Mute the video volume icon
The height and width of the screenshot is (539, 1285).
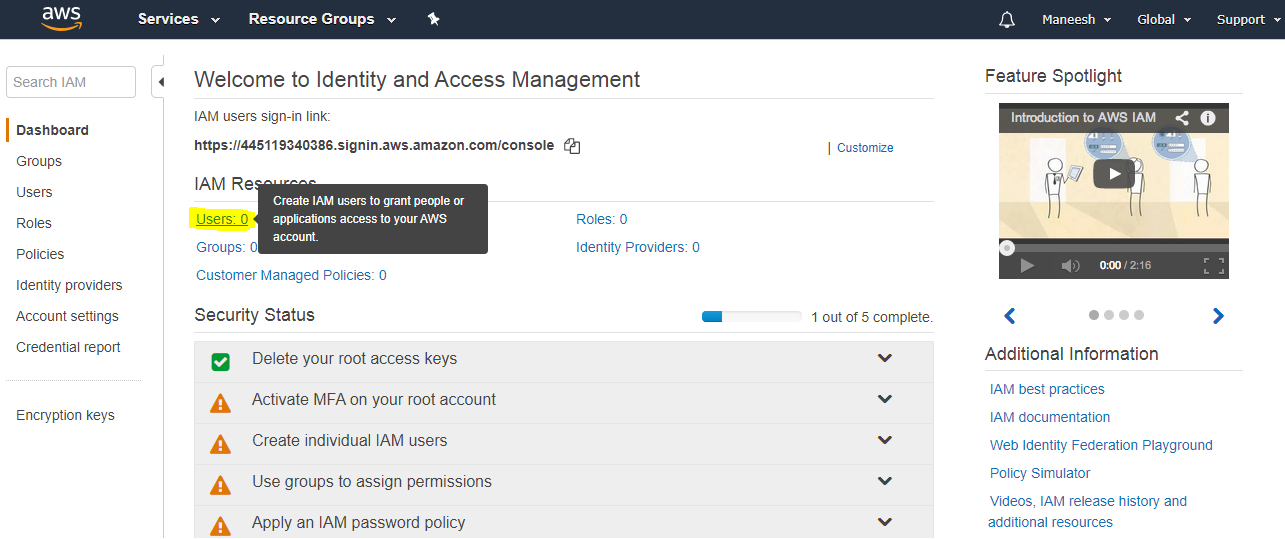[1071, 265]
